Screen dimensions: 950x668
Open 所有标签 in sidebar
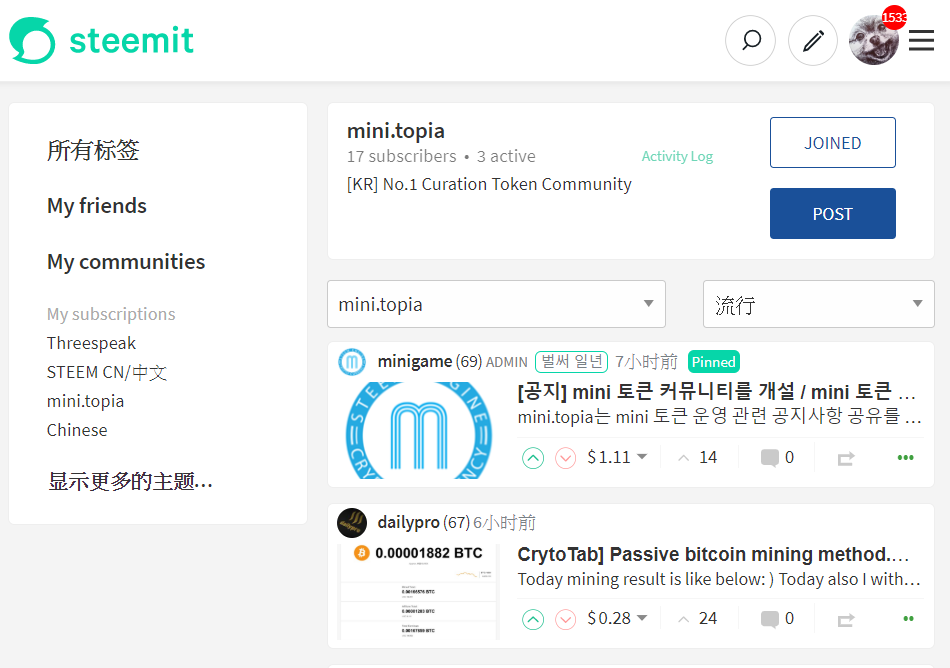coord(93,150)
